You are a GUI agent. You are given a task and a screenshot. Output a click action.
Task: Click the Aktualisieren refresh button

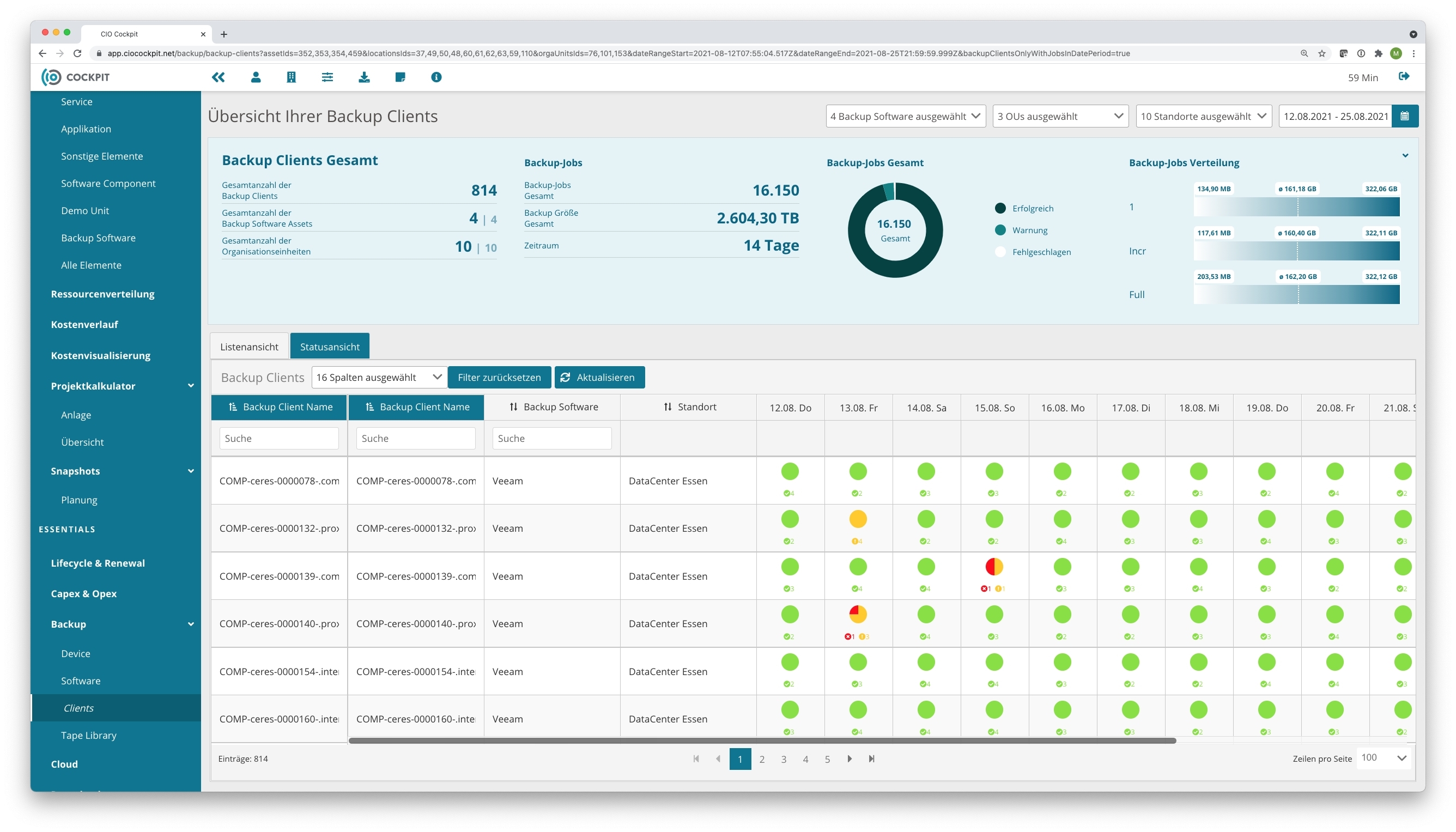coord(599,377)
